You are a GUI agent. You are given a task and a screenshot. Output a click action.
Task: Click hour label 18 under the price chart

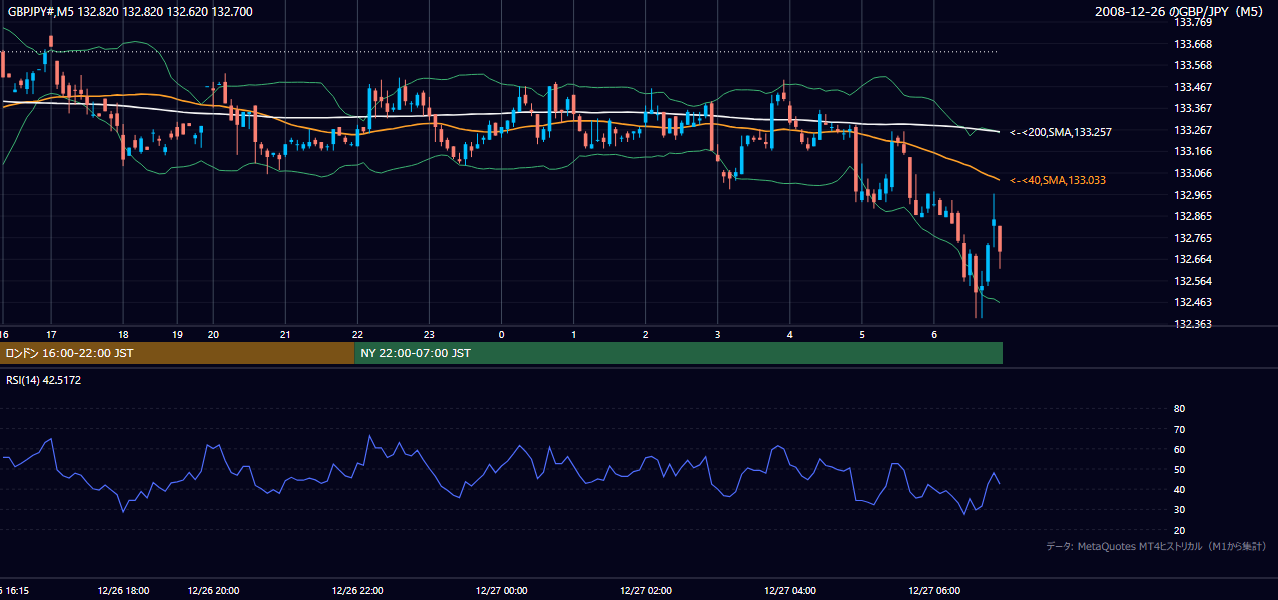click(x=123, y=334)
